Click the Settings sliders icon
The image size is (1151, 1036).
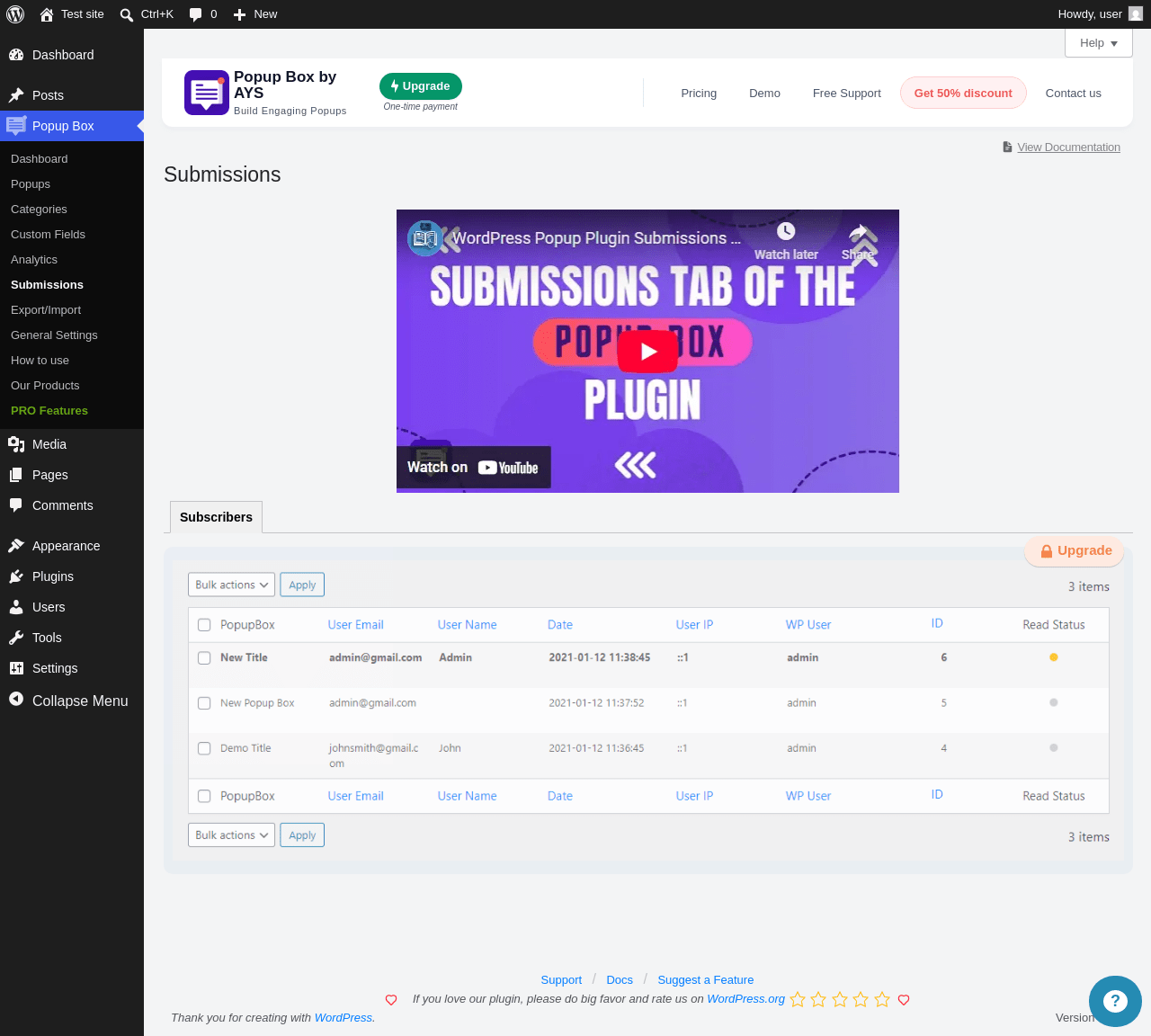click(x=16, y=668)
